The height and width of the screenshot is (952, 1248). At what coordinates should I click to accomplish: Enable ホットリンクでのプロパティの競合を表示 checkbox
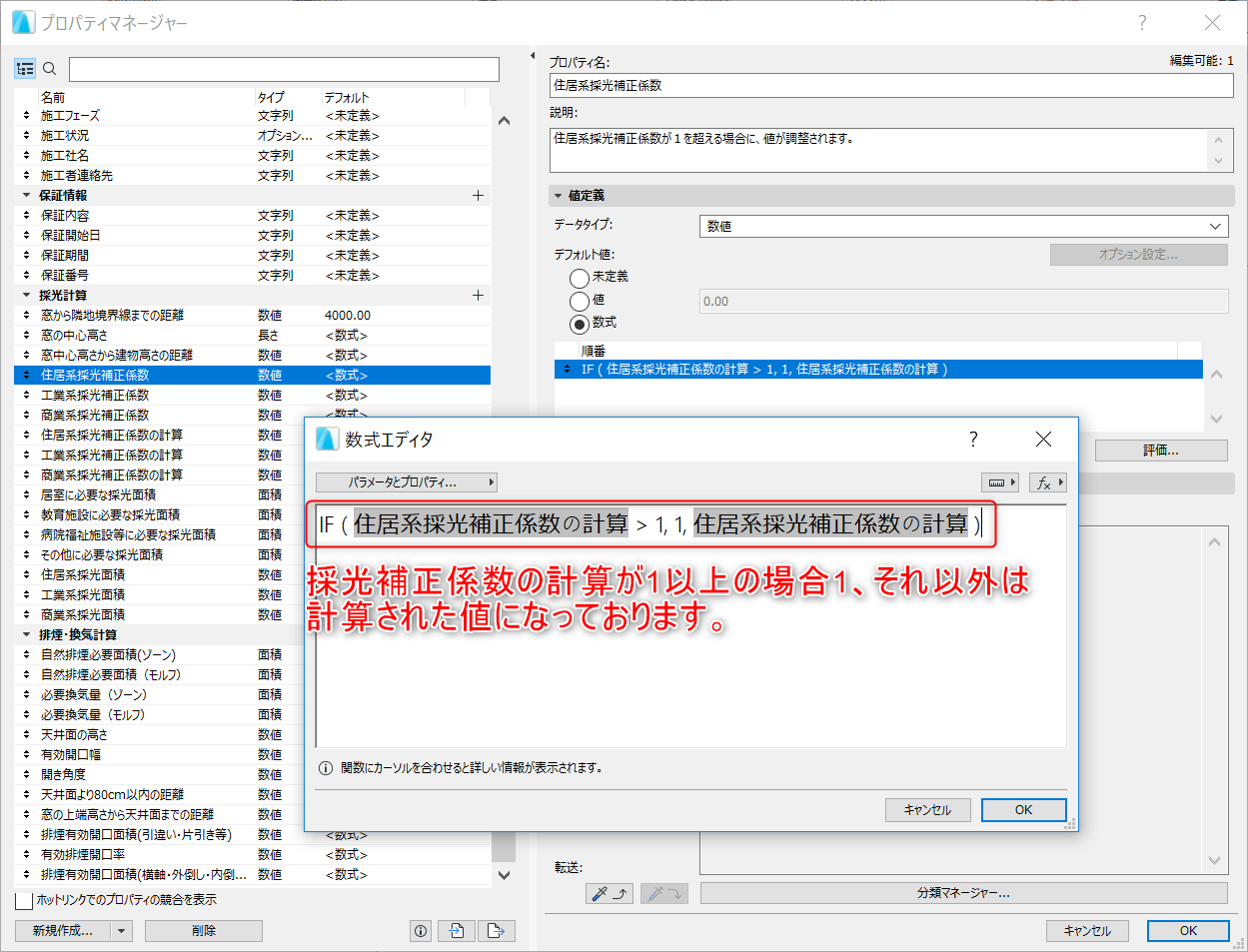pos(24,900)
